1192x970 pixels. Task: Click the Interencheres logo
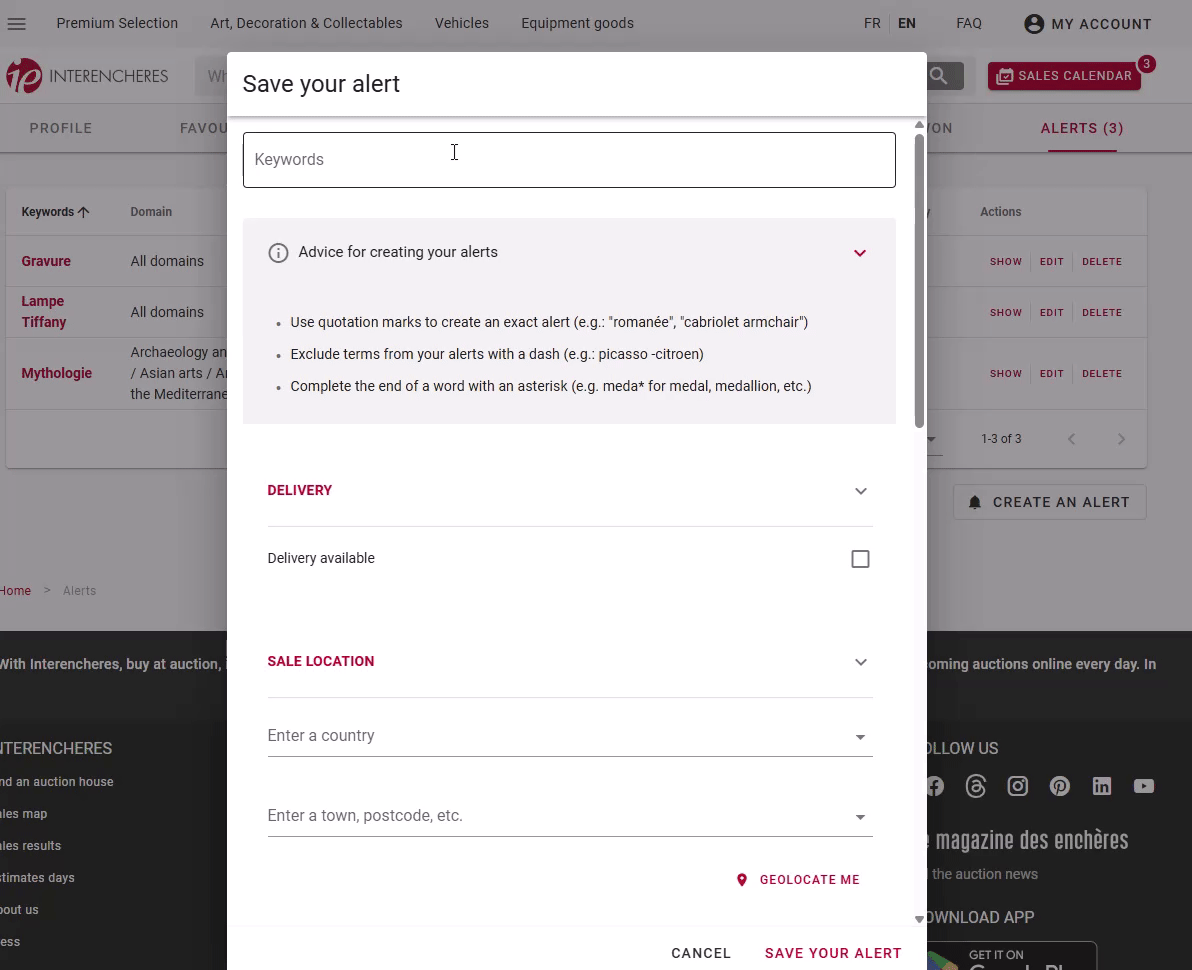click(88, 76)
